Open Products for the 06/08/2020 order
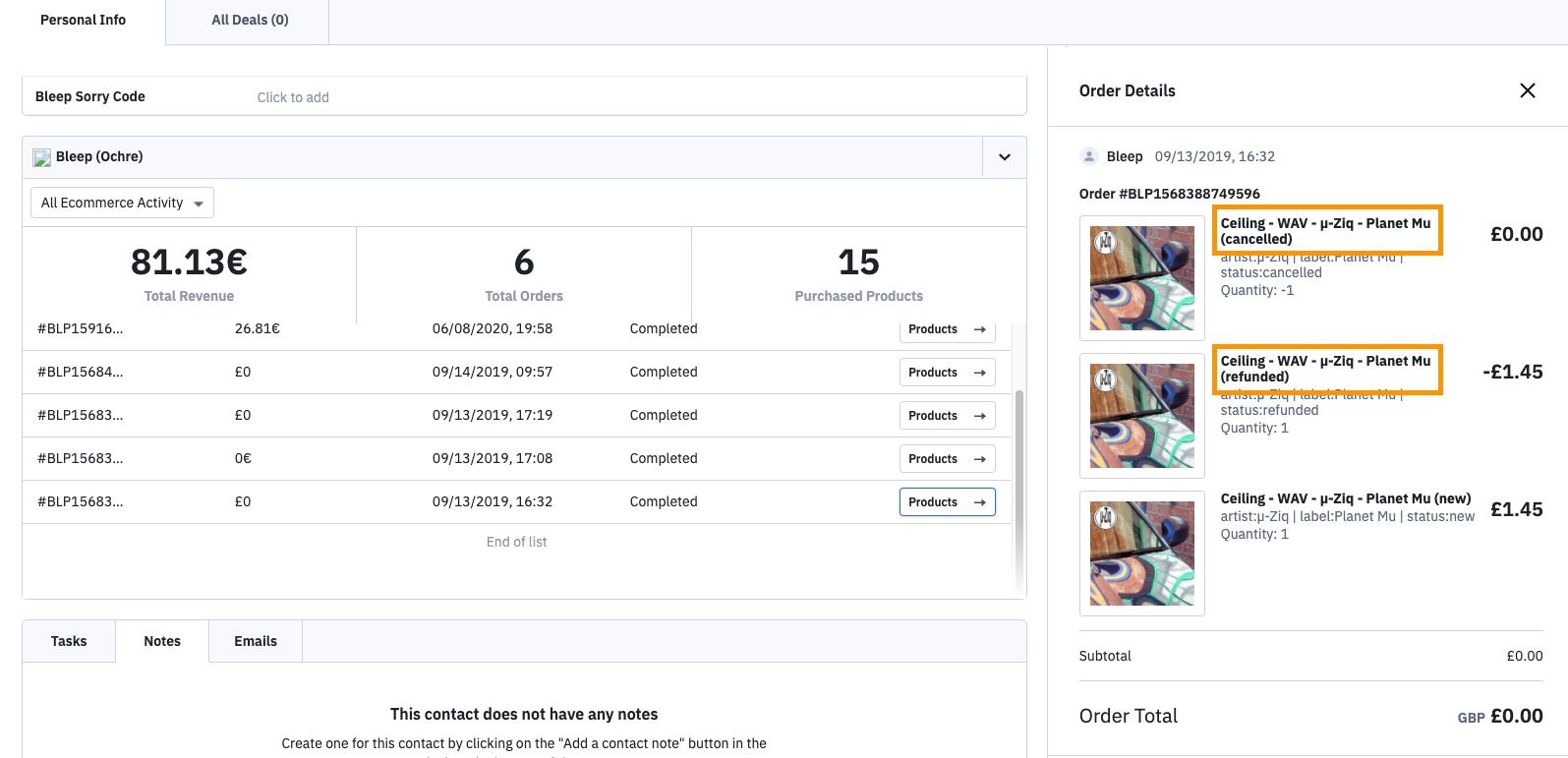The image size is (1568, 758). pos(947,330)
